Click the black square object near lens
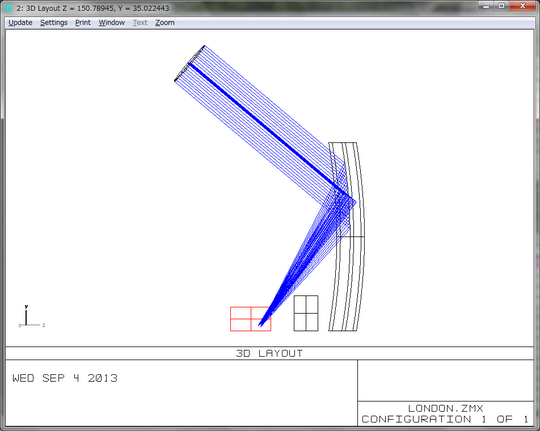 (x=306, y=313)
